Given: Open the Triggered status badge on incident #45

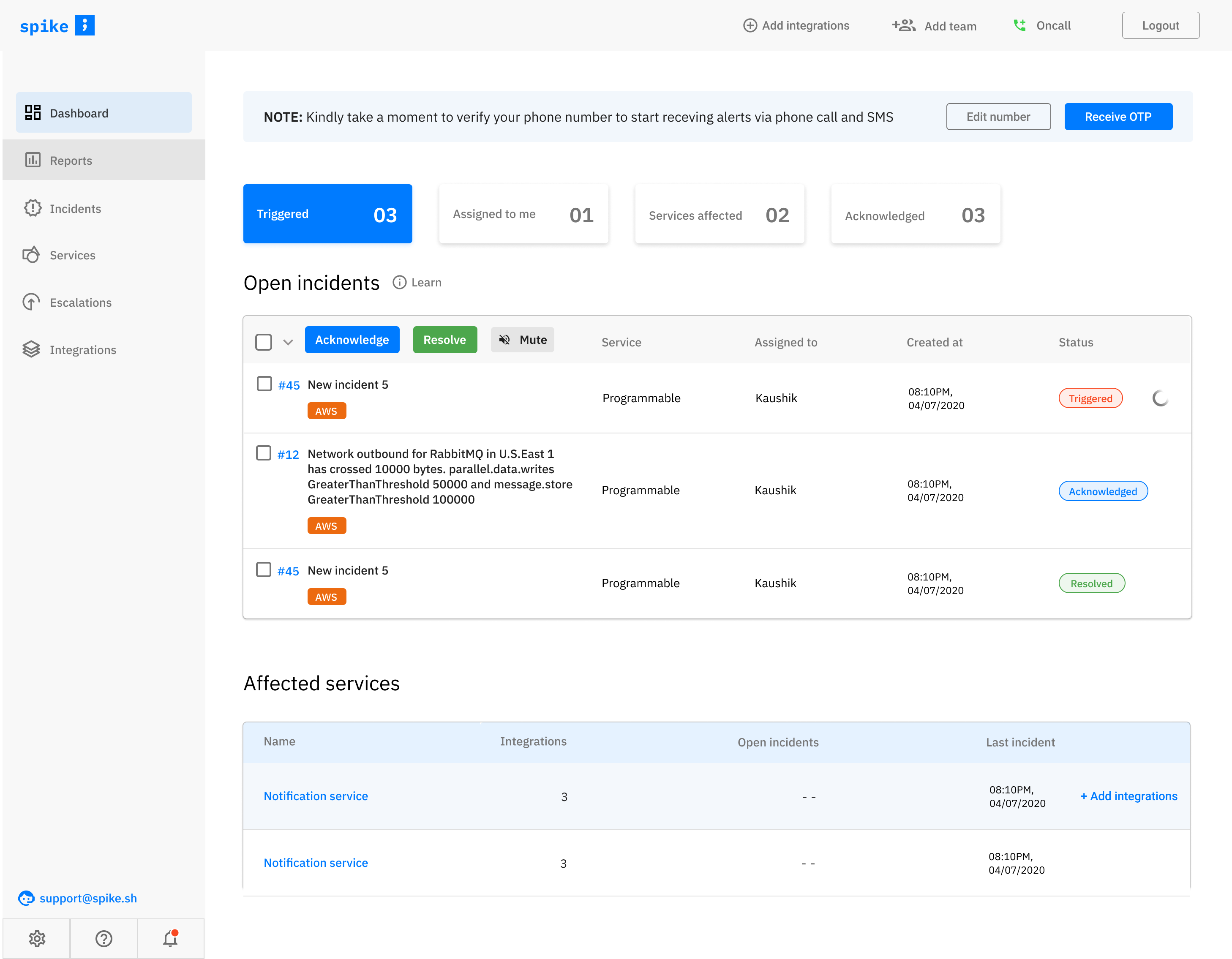Looking at the screenshot, I should 1090,398.
